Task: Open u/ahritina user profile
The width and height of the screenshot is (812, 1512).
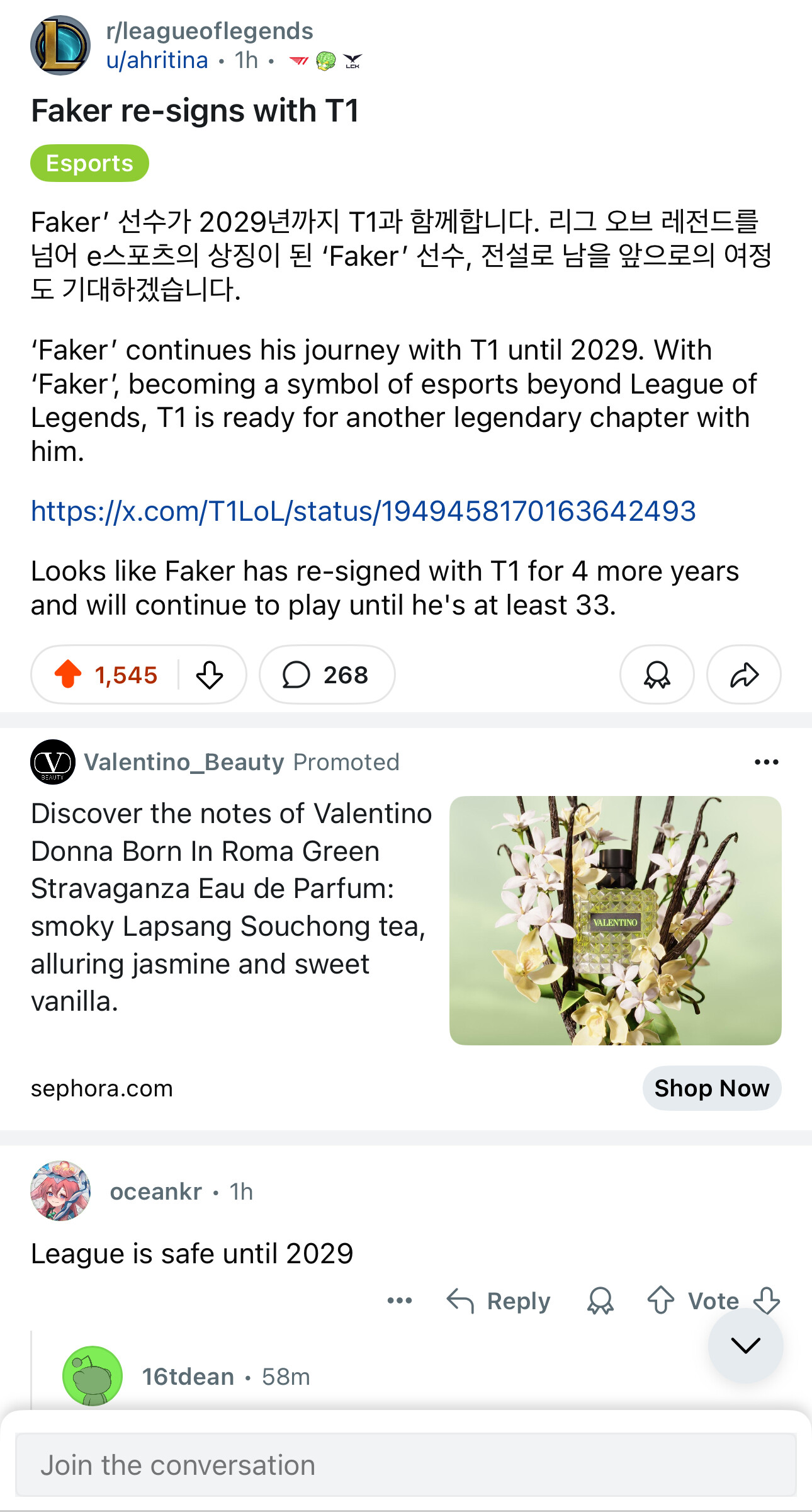Action: click(157, 60)
